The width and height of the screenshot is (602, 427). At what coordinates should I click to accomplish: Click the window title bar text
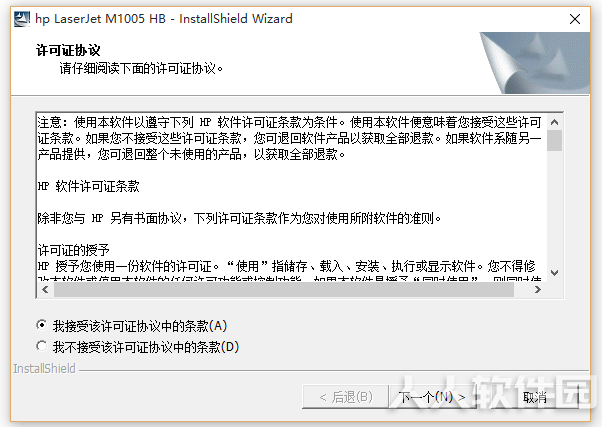click(164, 19)
